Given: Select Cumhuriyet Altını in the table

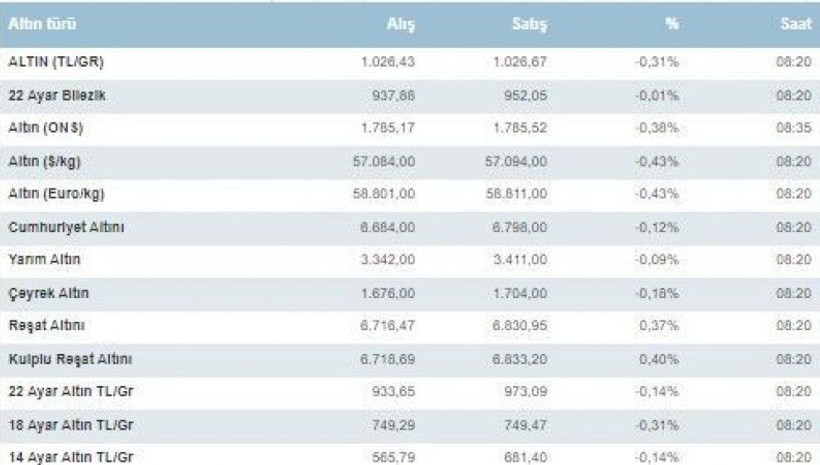Looking at the screenshot, I should [x=66, y=227].
